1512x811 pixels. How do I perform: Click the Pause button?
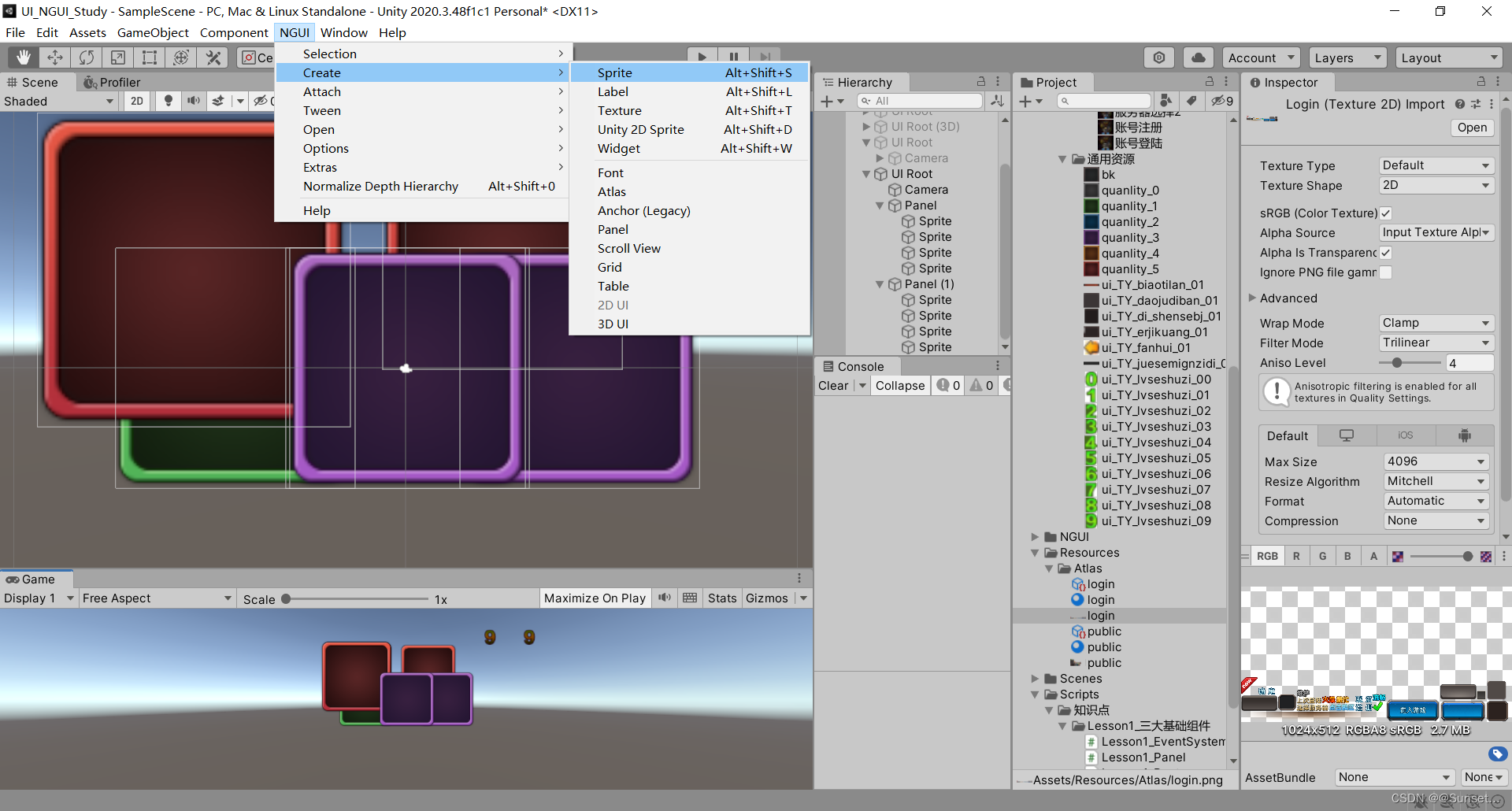pyautogui.click(x=733, y=57)
